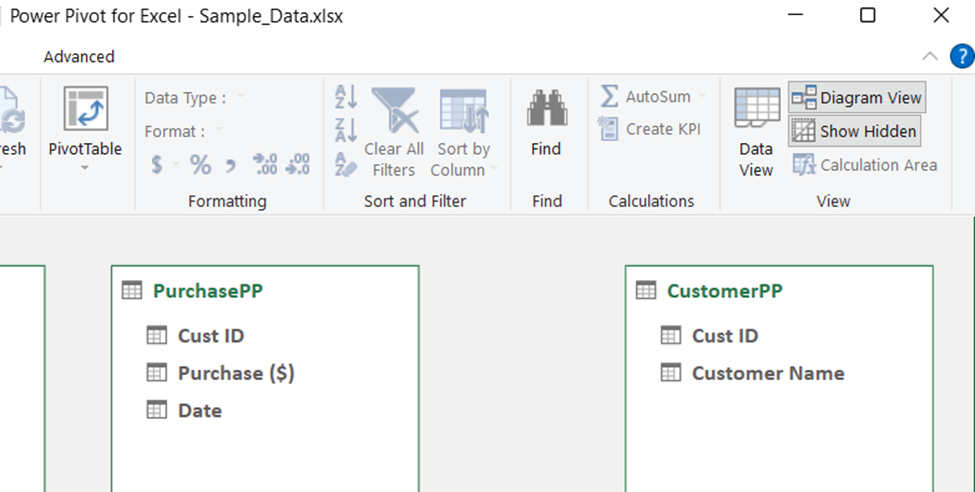Image resolution: width=975 pixels, height=492 pixels.
Task: Click the Find binoculars icon
Action: (547, 108)
